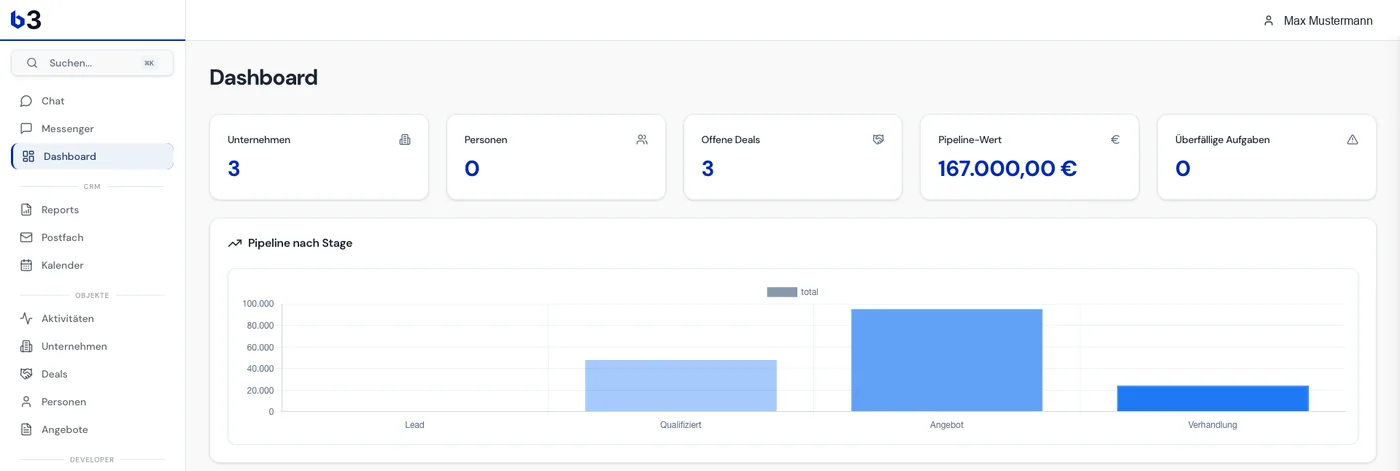
Task: Click the OBJEKTE section label
Action: click(x=92, y=296)
